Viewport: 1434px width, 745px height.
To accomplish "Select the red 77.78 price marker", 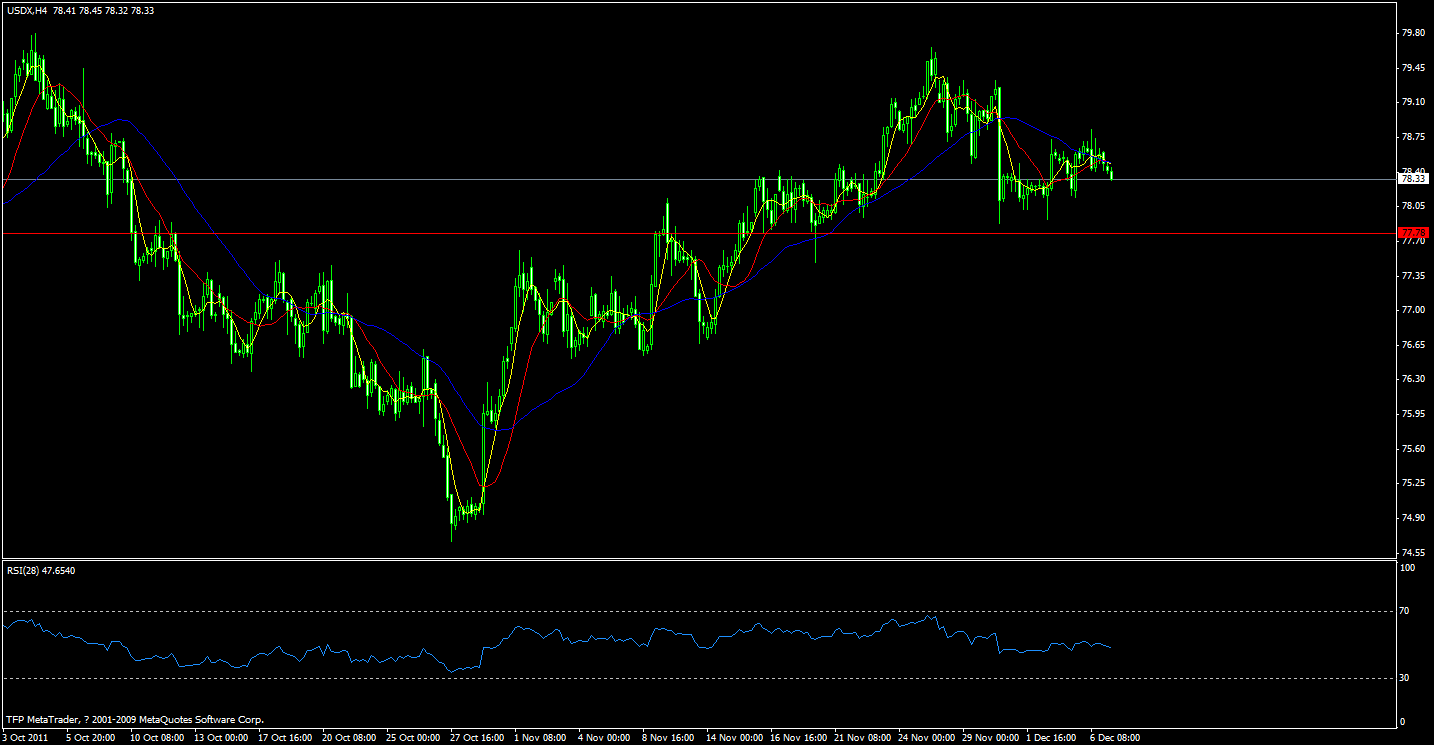I will click(1412, 234).
